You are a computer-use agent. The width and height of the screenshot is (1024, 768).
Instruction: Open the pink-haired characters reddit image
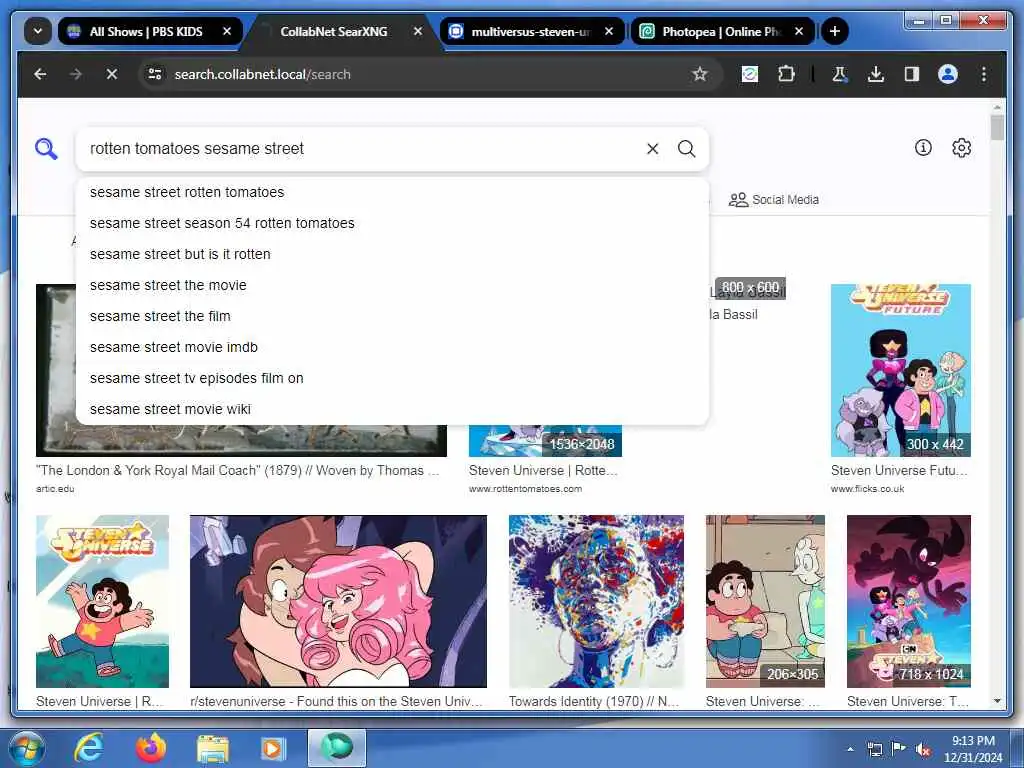tap(338, 601)
